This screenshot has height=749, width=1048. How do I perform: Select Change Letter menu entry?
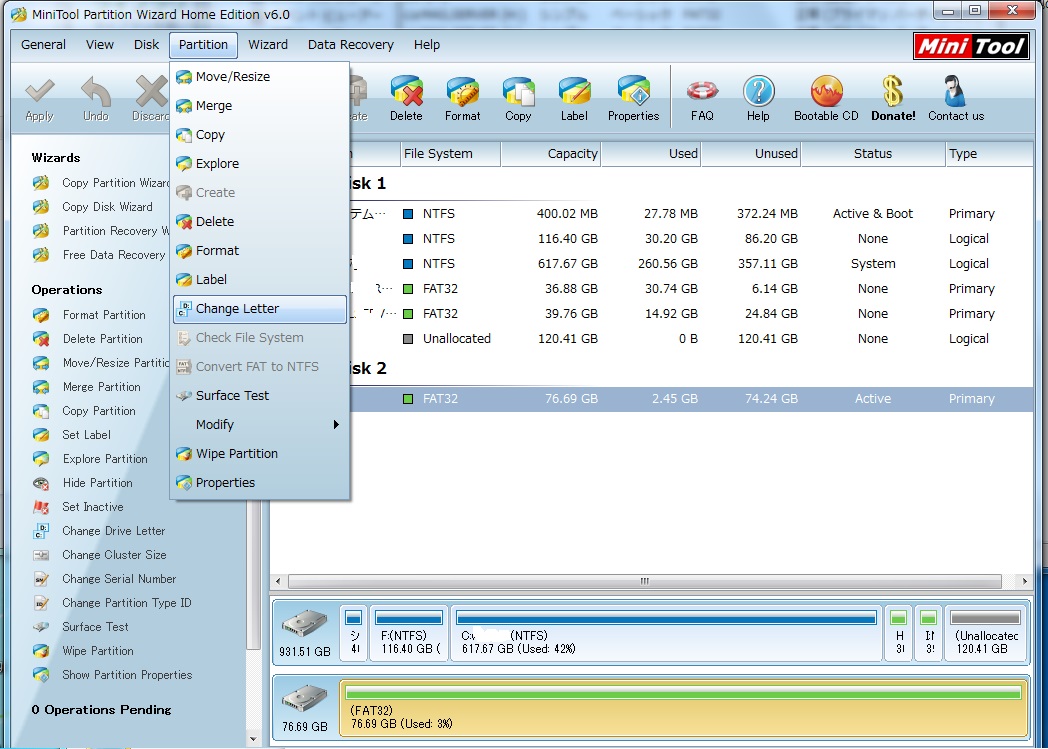pyautogui.click(x=260, y=309)
